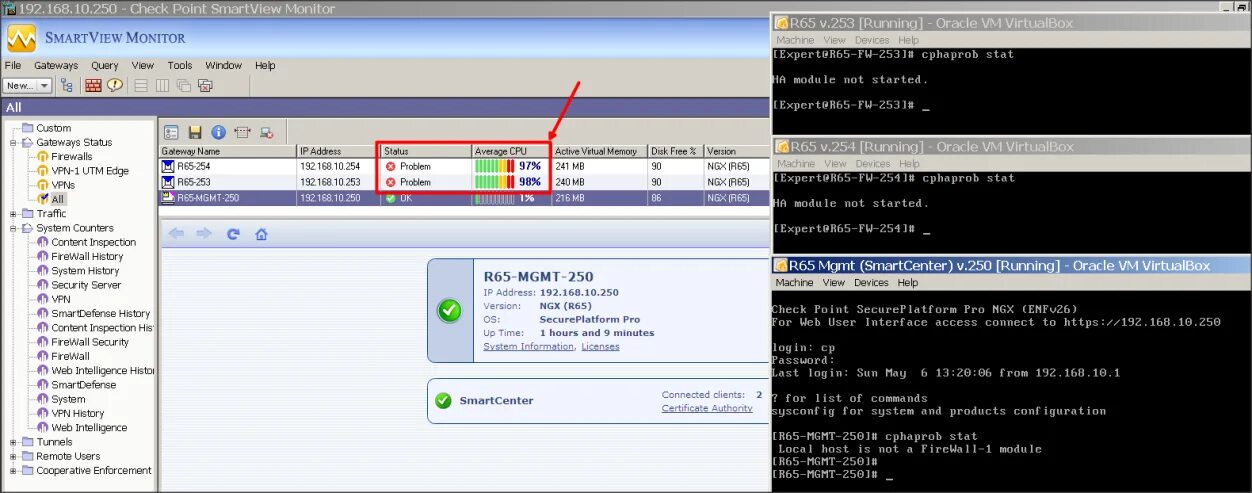Click the R65-MGMT-250 management server icon

(168, 198)
